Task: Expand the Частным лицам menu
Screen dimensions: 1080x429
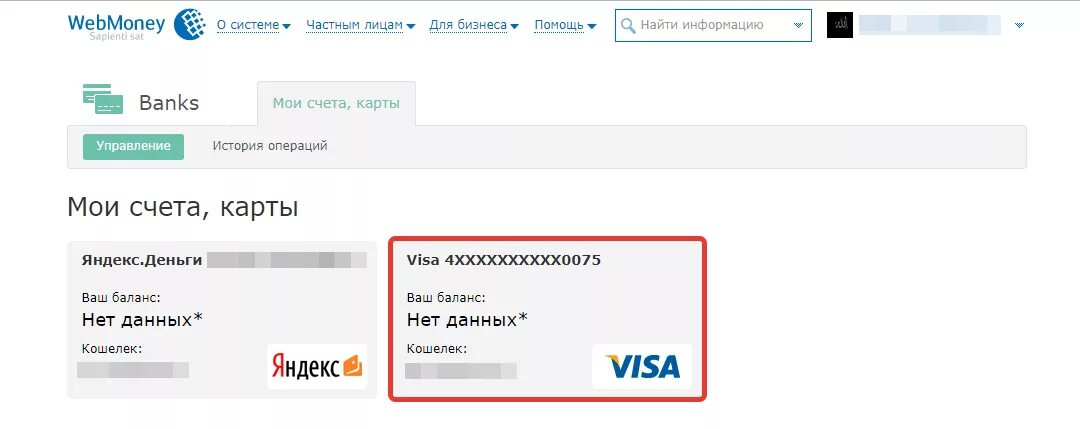Action: [360, 25]
